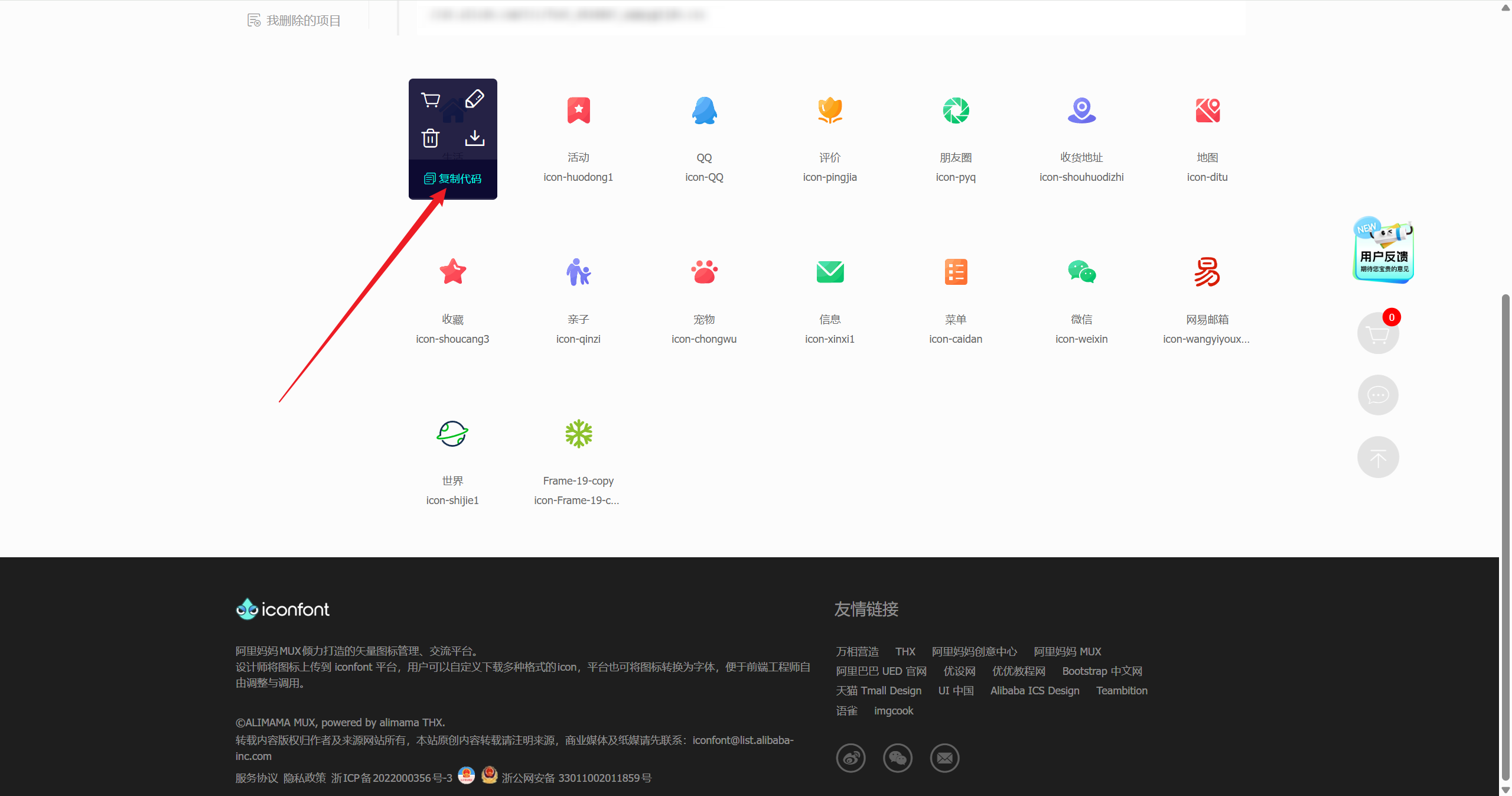The height and width of the screenshot is (796, 1512).
Task: Click the page vertical scrollbar
Action: (x=1506, y=532)
